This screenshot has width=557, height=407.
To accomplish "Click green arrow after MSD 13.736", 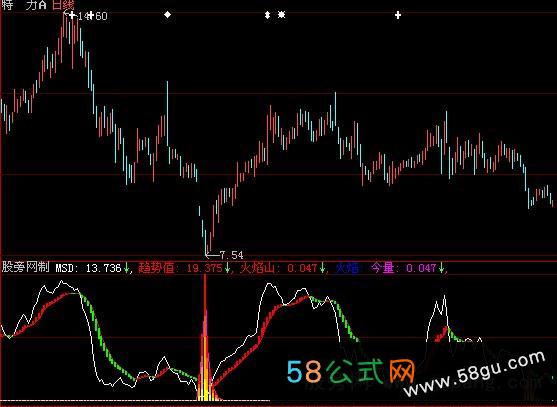I will click(126, 268).
